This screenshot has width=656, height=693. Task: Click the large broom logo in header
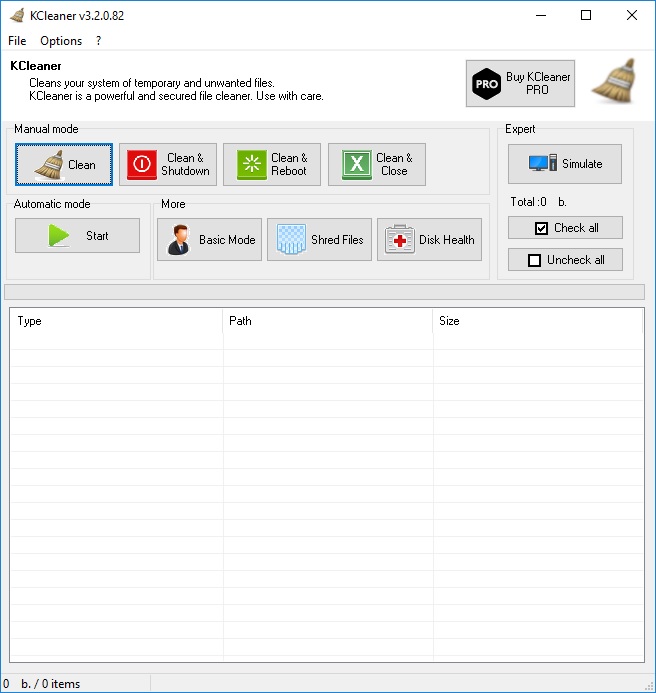[614, 81]
